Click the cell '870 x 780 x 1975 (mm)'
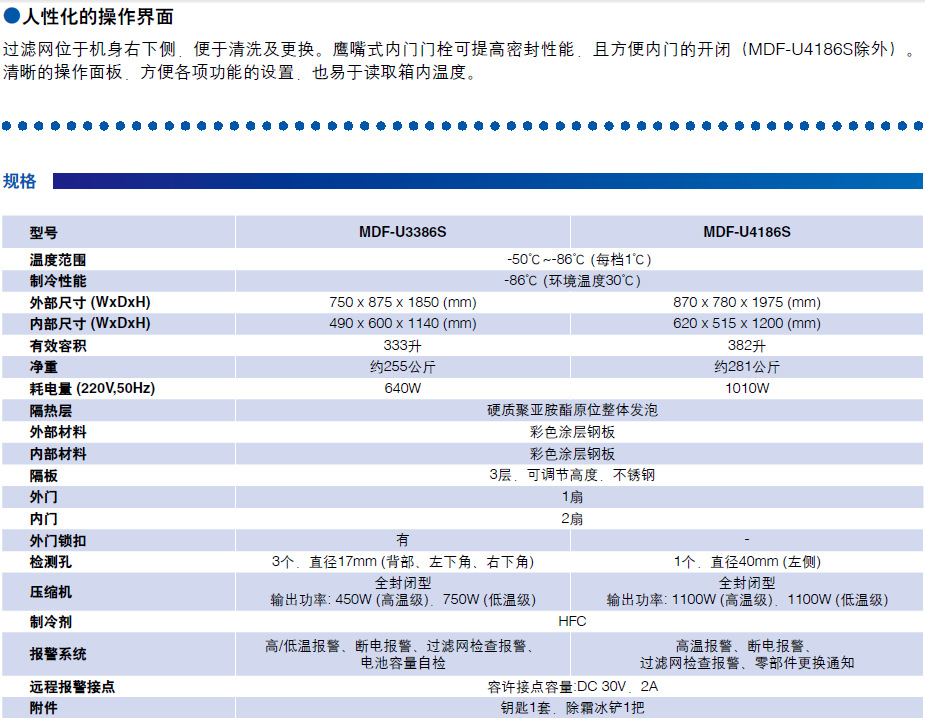The height and width of the screenshot is (718, 925). (x=747, y=302)
